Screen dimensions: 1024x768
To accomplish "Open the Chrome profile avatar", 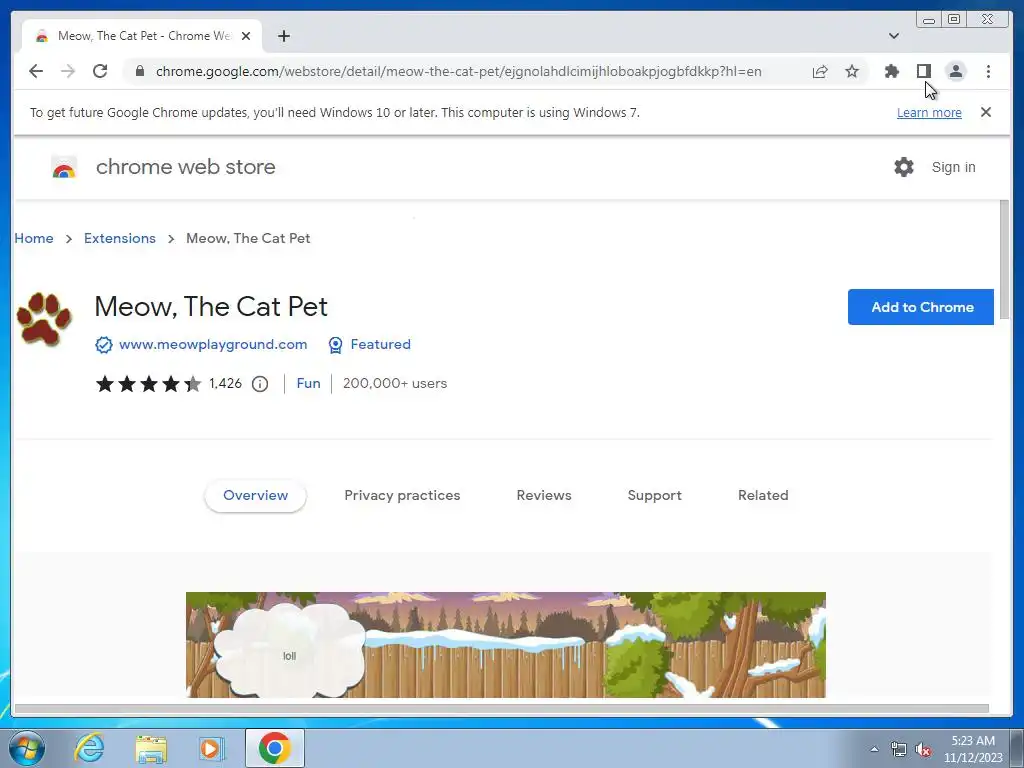I will tap(956, 71).
